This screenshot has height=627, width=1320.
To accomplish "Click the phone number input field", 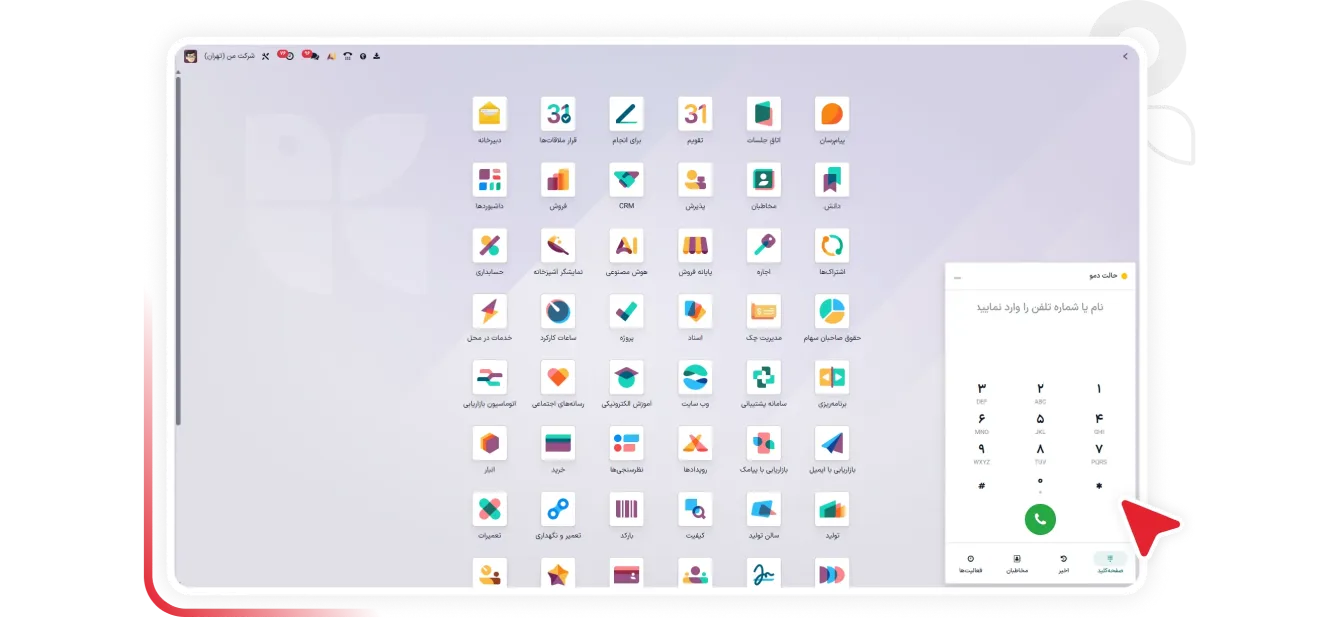I will 1040,308.
